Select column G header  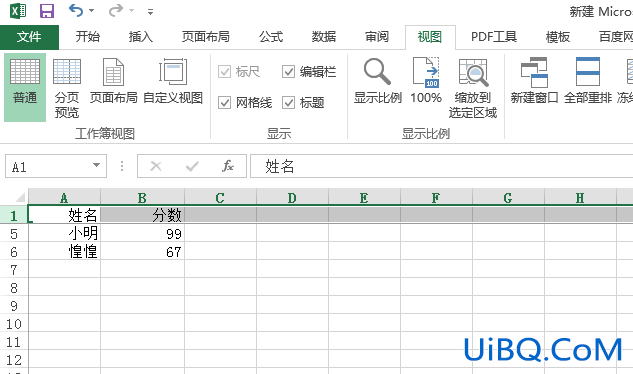[508, 198]
